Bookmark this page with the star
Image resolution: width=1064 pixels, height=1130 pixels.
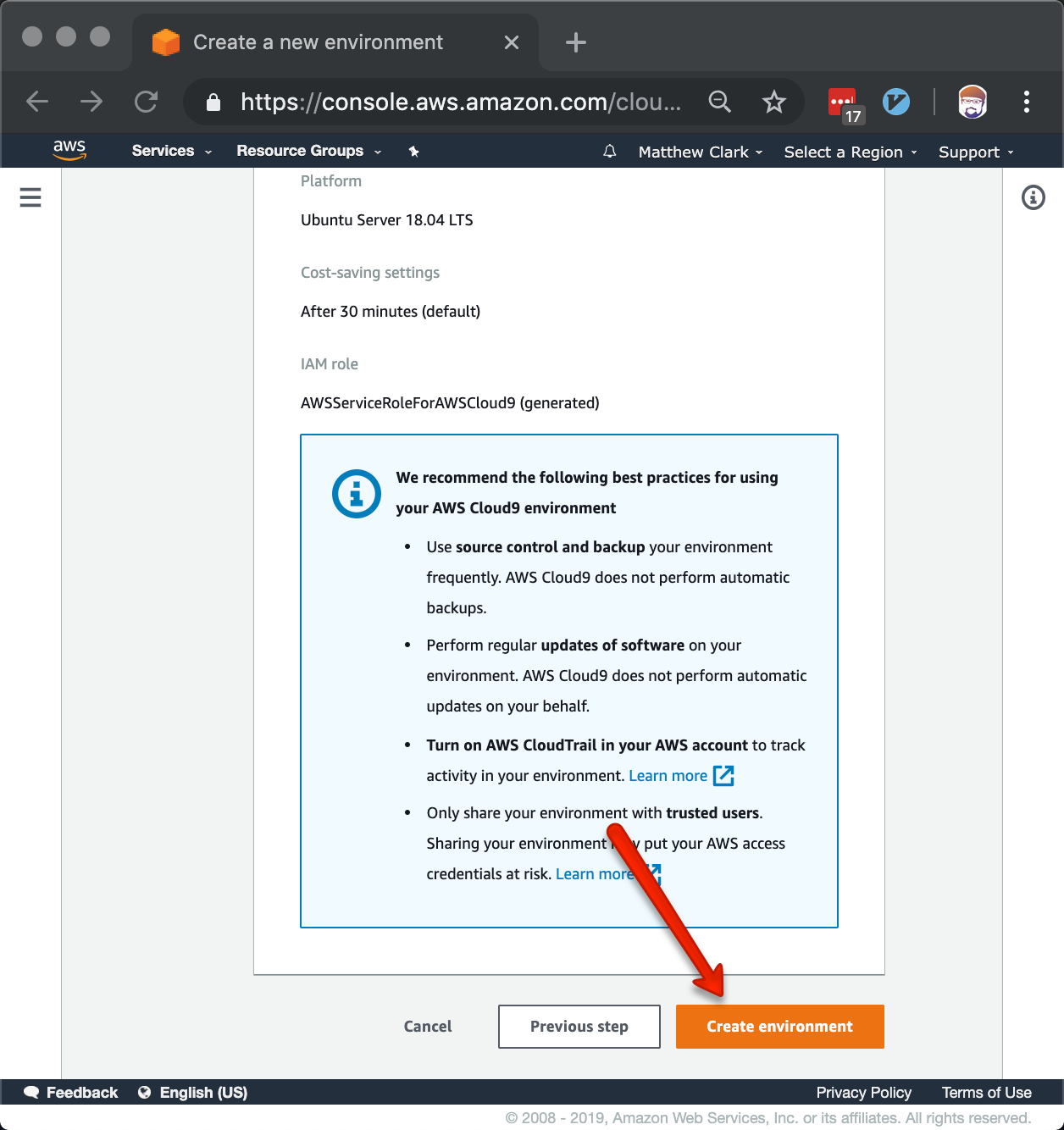pos(773,102)
